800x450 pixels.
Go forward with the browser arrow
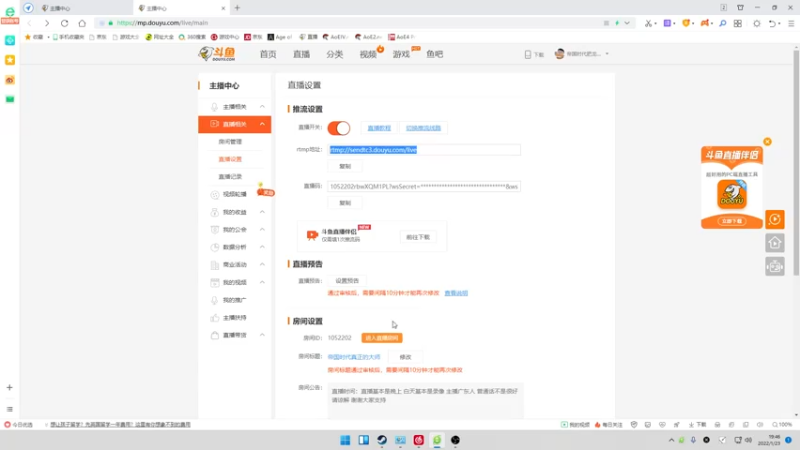(47, 23)
